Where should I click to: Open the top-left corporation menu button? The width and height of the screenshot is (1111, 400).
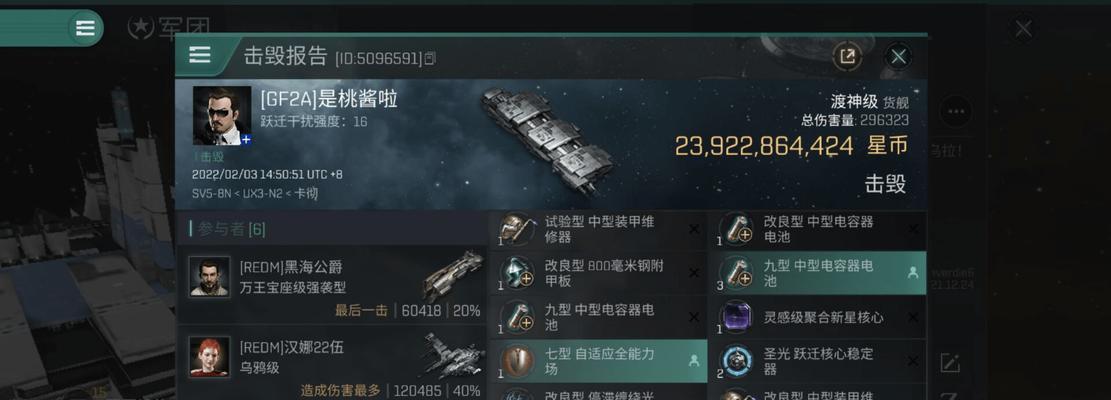click(x=85, y=28)
